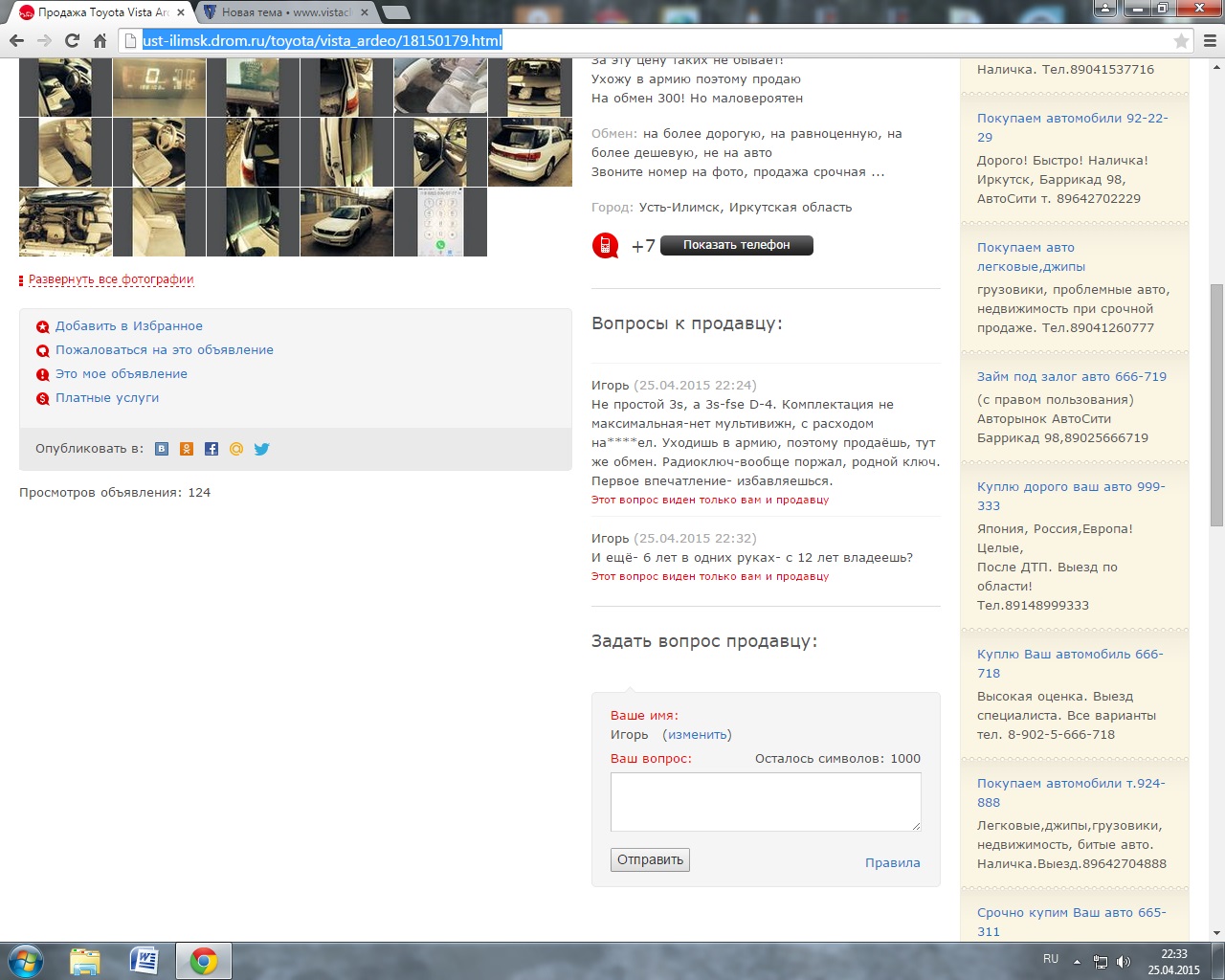Expand all photos link 'Развернуть все фотографии'

(111, 279)
